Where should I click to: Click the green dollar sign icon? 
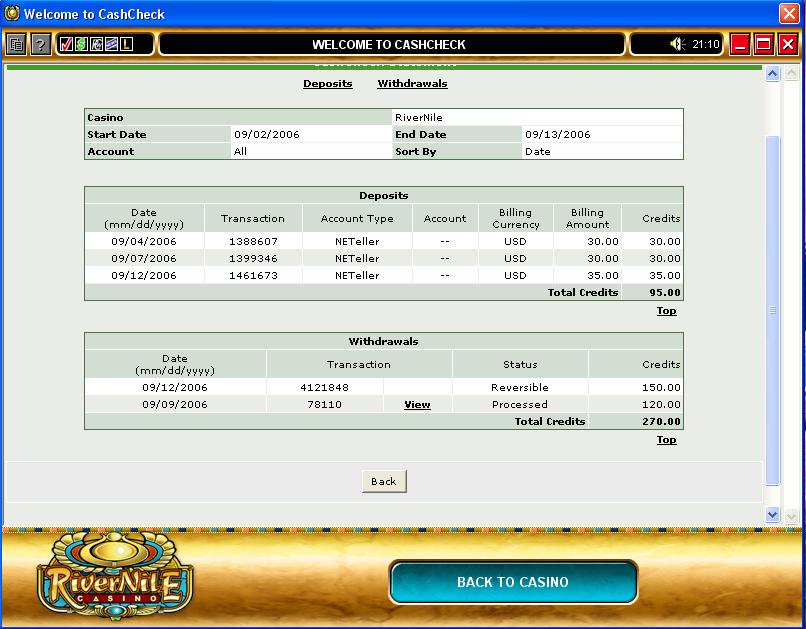(x=81, y=44)
